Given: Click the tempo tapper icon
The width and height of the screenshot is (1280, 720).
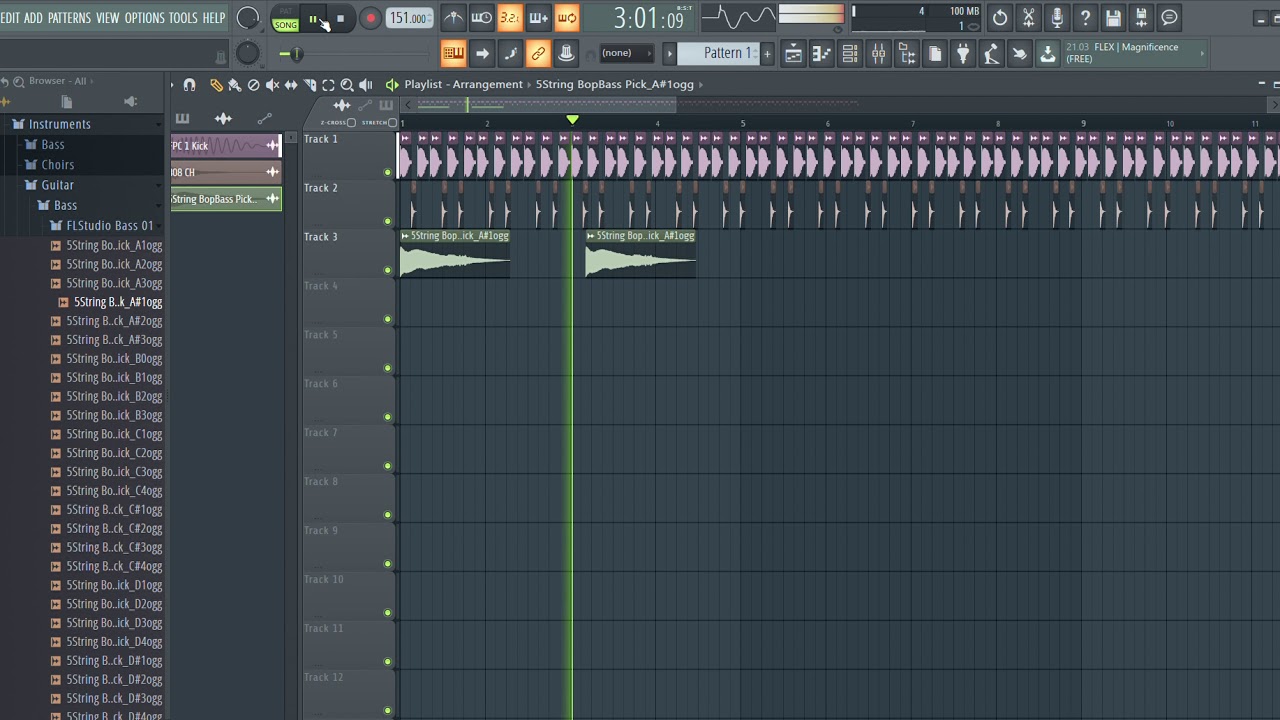Looking at the screenshot, I should click(x=991, y=54).
